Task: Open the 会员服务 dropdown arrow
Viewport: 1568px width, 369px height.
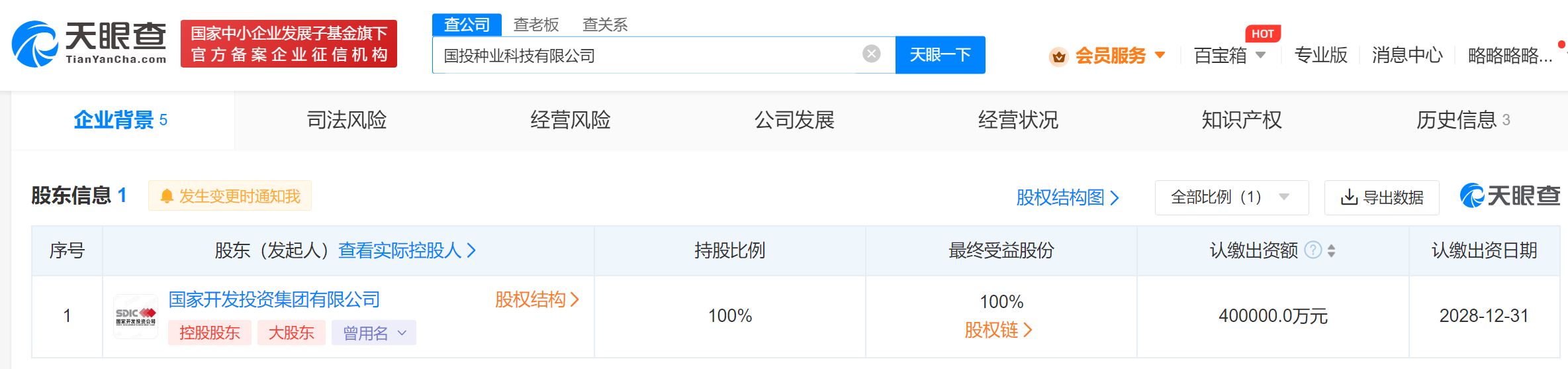Action: tap(1160, 55)
